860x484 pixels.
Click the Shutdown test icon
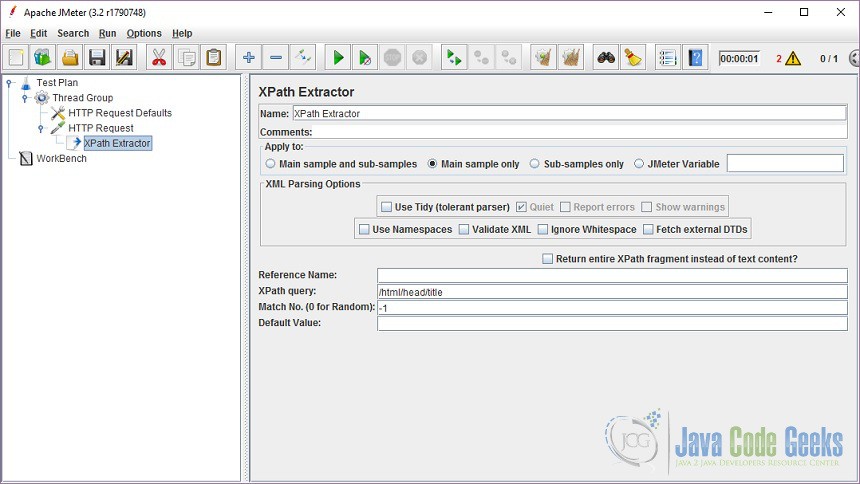pos(420,58)
